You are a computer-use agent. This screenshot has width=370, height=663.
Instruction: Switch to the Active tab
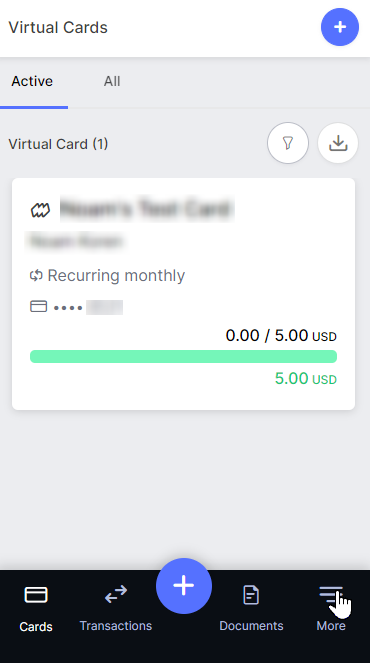click(32, 81)
